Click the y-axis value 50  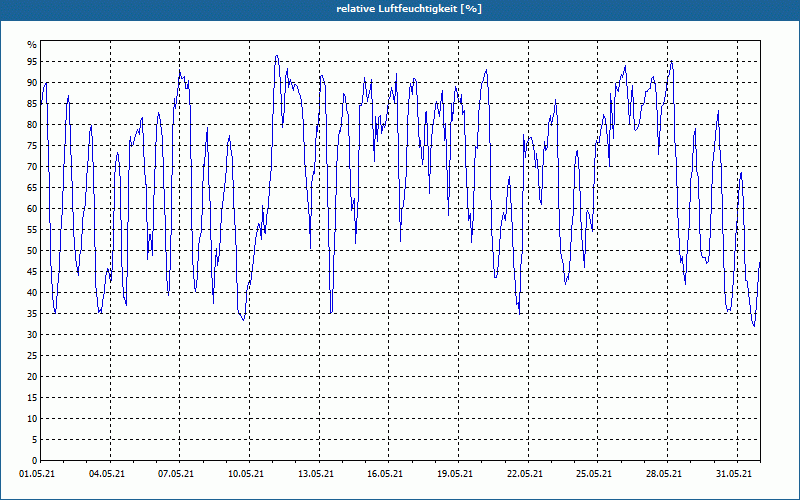click(32, 251)
